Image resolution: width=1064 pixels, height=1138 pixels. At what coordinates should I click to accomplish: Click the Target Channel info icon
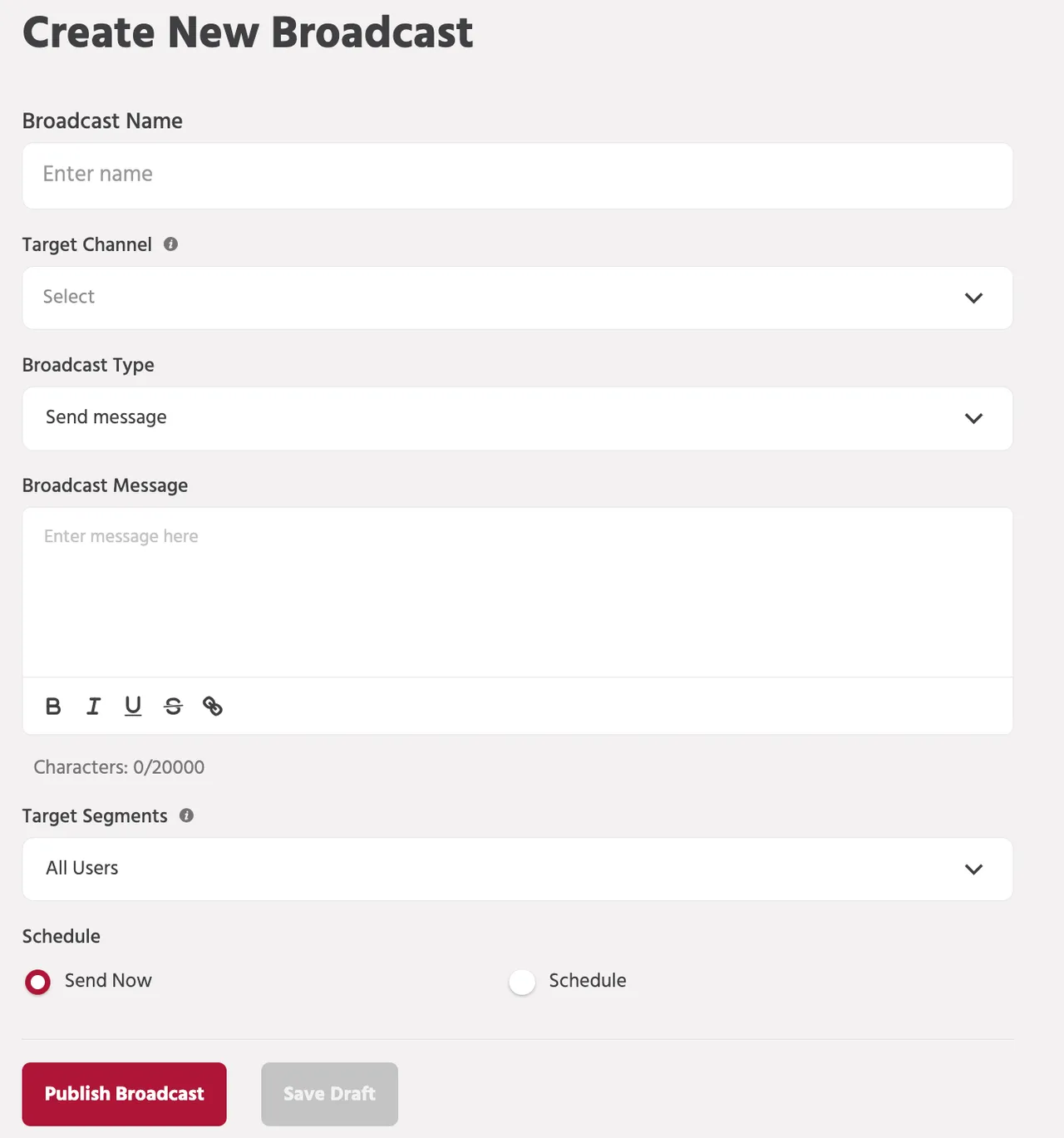click(170, 244)
